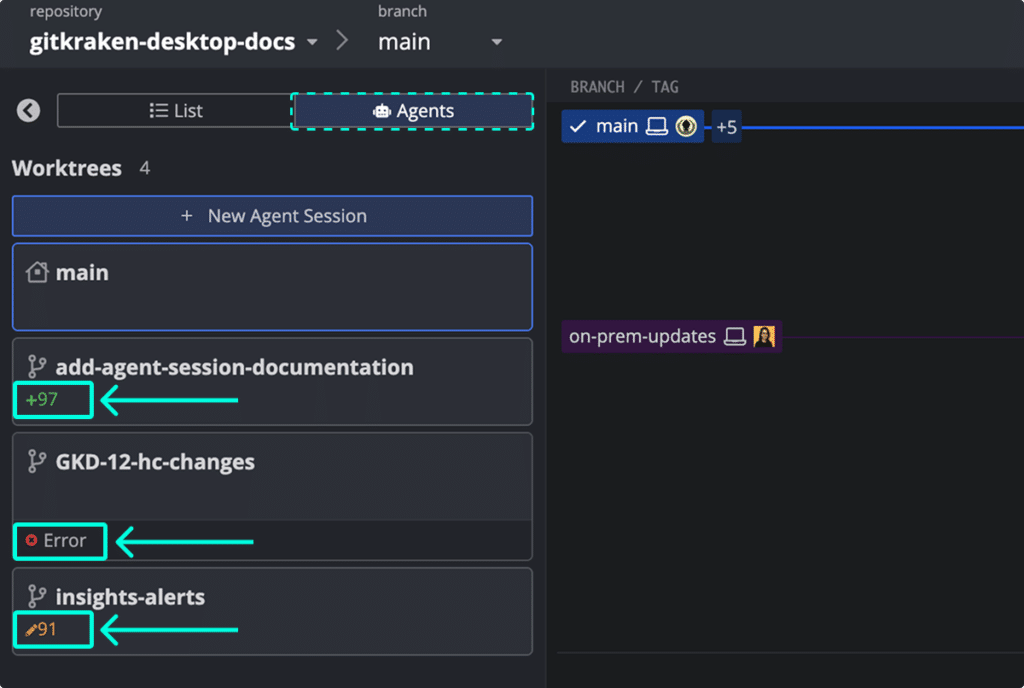
Task: Switch to the List view
Action: [175, 111]
